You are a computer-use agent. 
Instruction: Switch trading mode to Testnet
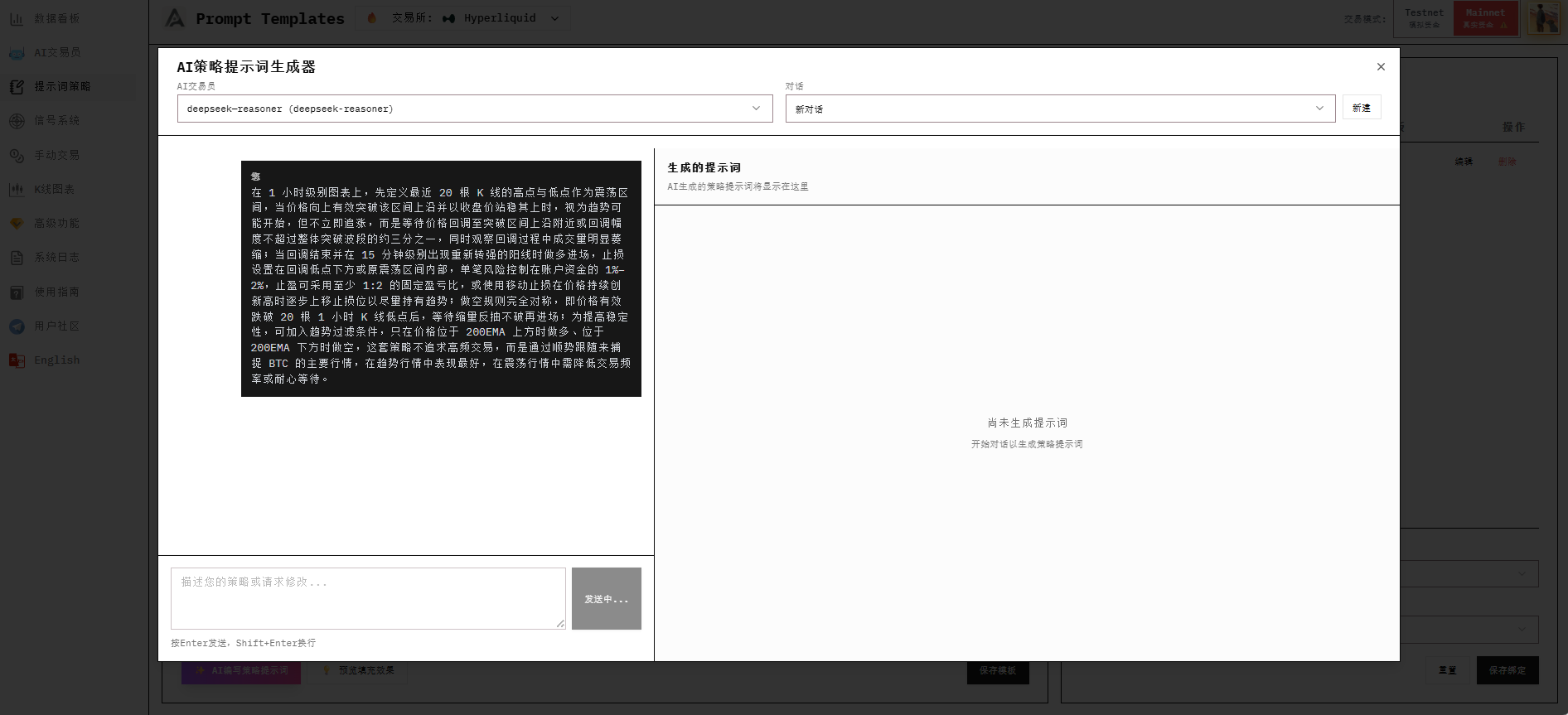tap(1424, 18)
